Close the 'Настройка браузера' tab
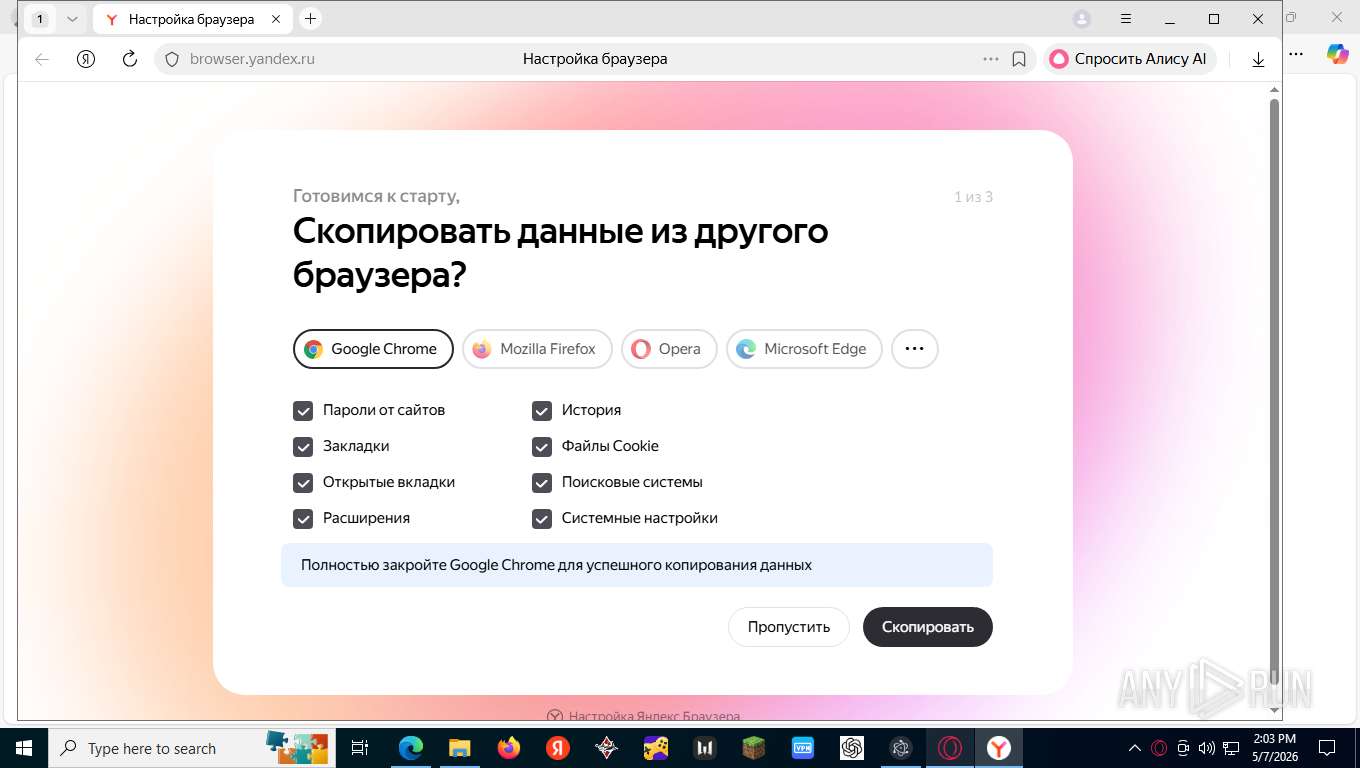The width and height of the screenshot is (1360, 768). coord(276,19)
